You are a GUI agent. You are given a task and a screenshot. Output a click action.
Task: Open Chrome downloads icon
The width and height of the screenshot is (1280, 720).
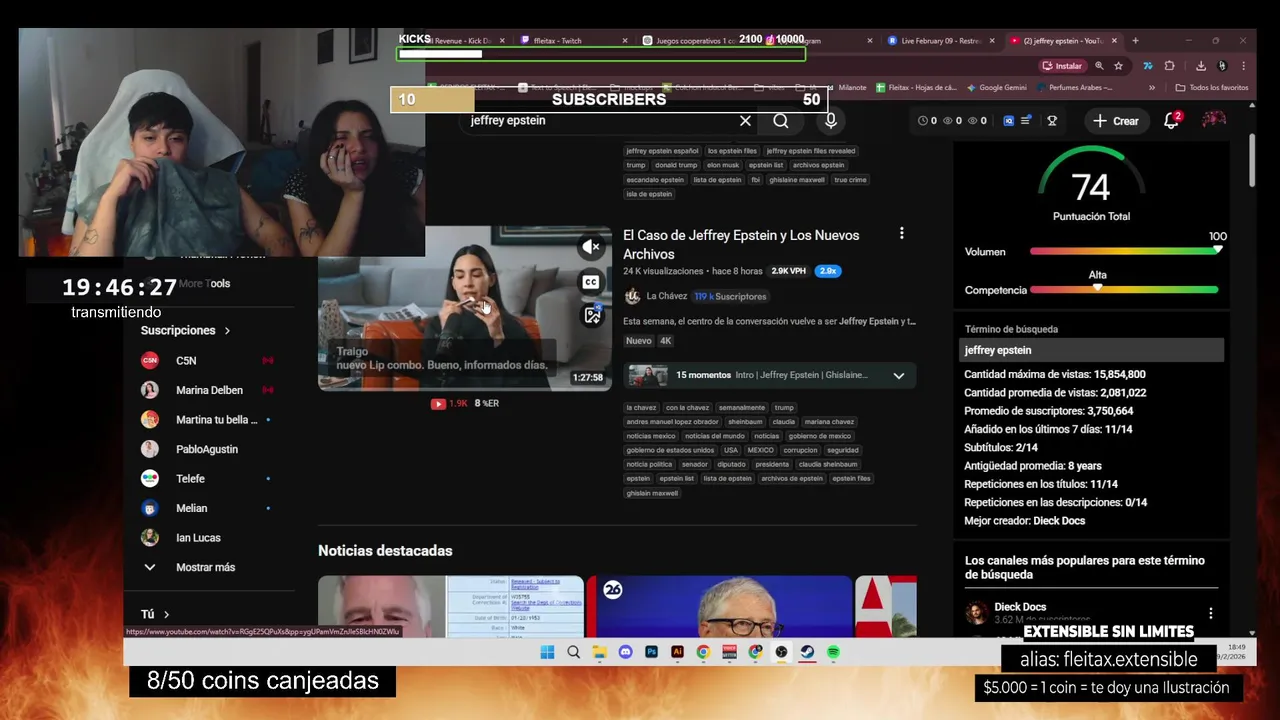tap(1201, 66)
